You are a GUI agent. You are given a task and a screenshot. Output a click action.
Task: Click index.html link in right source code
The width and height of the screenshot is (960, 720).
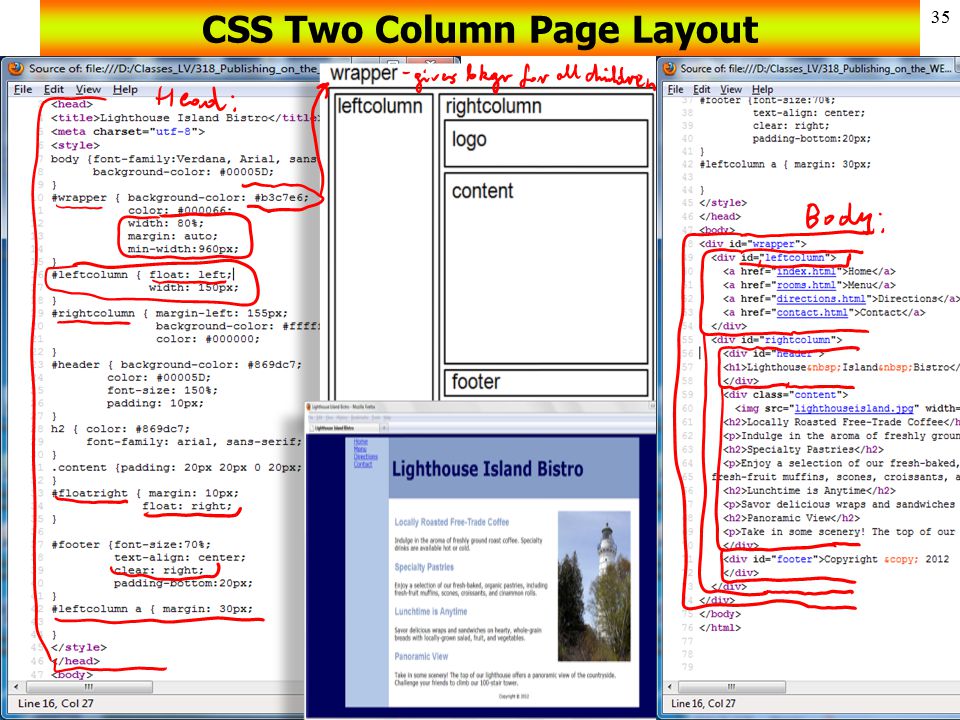807,271
